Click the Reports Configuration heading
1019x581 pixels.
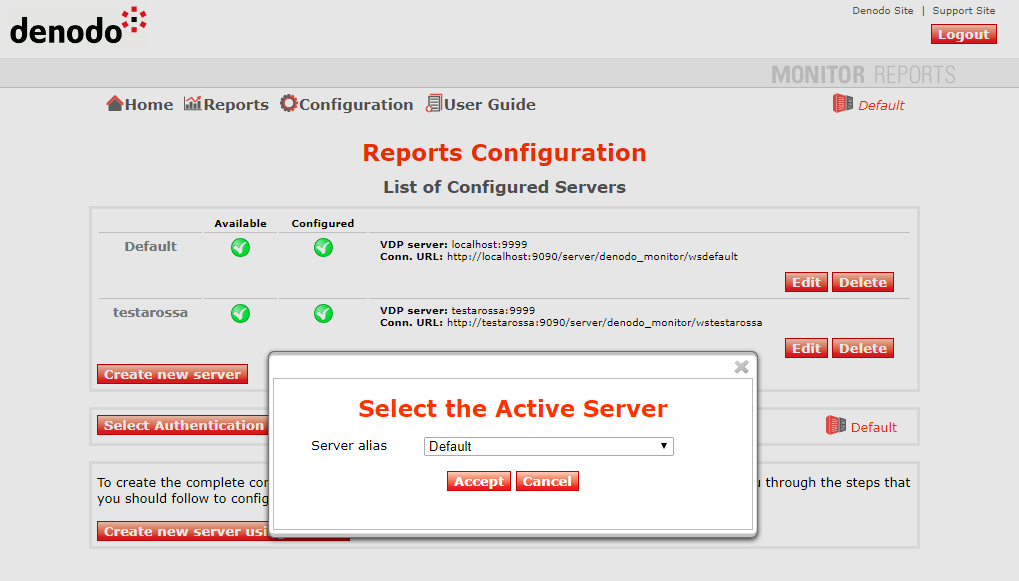tap(504, 153)
